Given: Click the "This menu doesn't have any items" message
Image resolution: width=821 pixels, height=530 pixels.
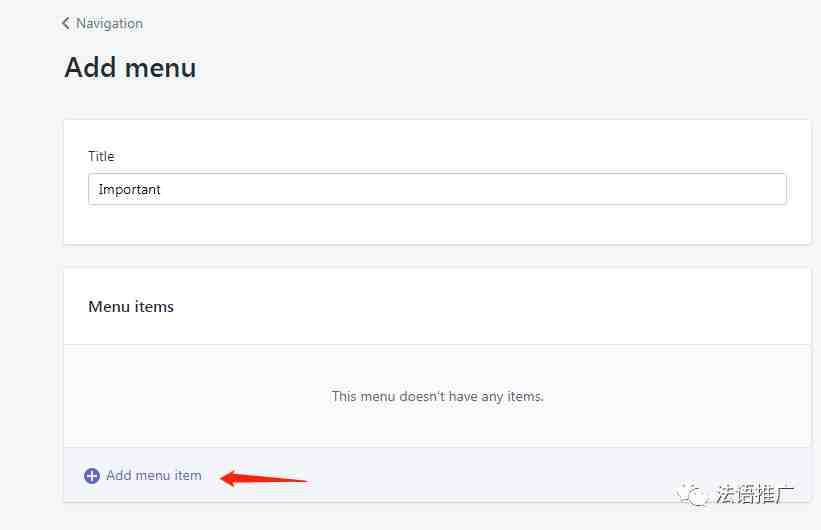Looking at the screenshot, I should (x=437, y=396).
